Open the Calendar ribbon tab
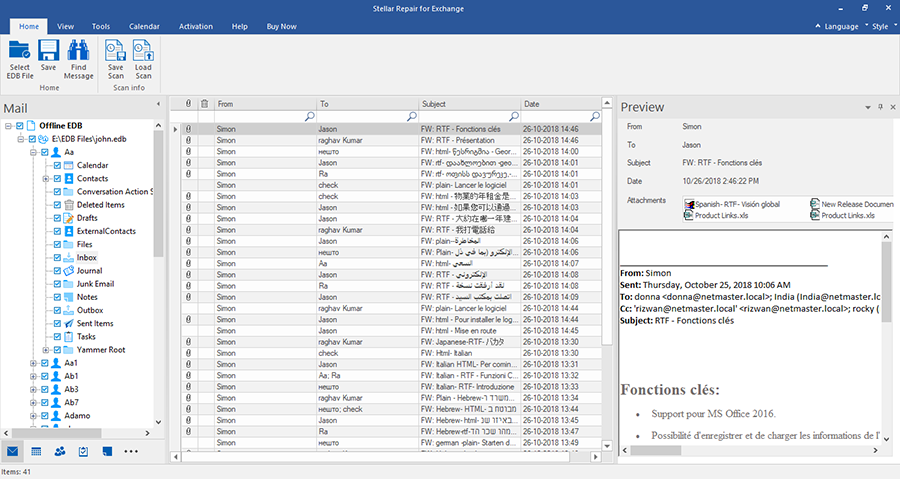 tap(144, 26)
